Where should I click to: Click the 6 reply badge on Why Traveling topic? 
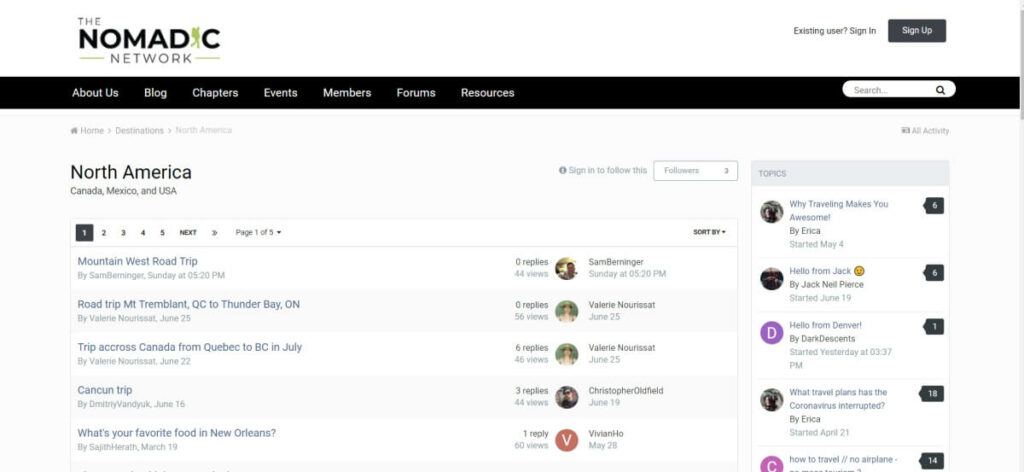point(934,206)
